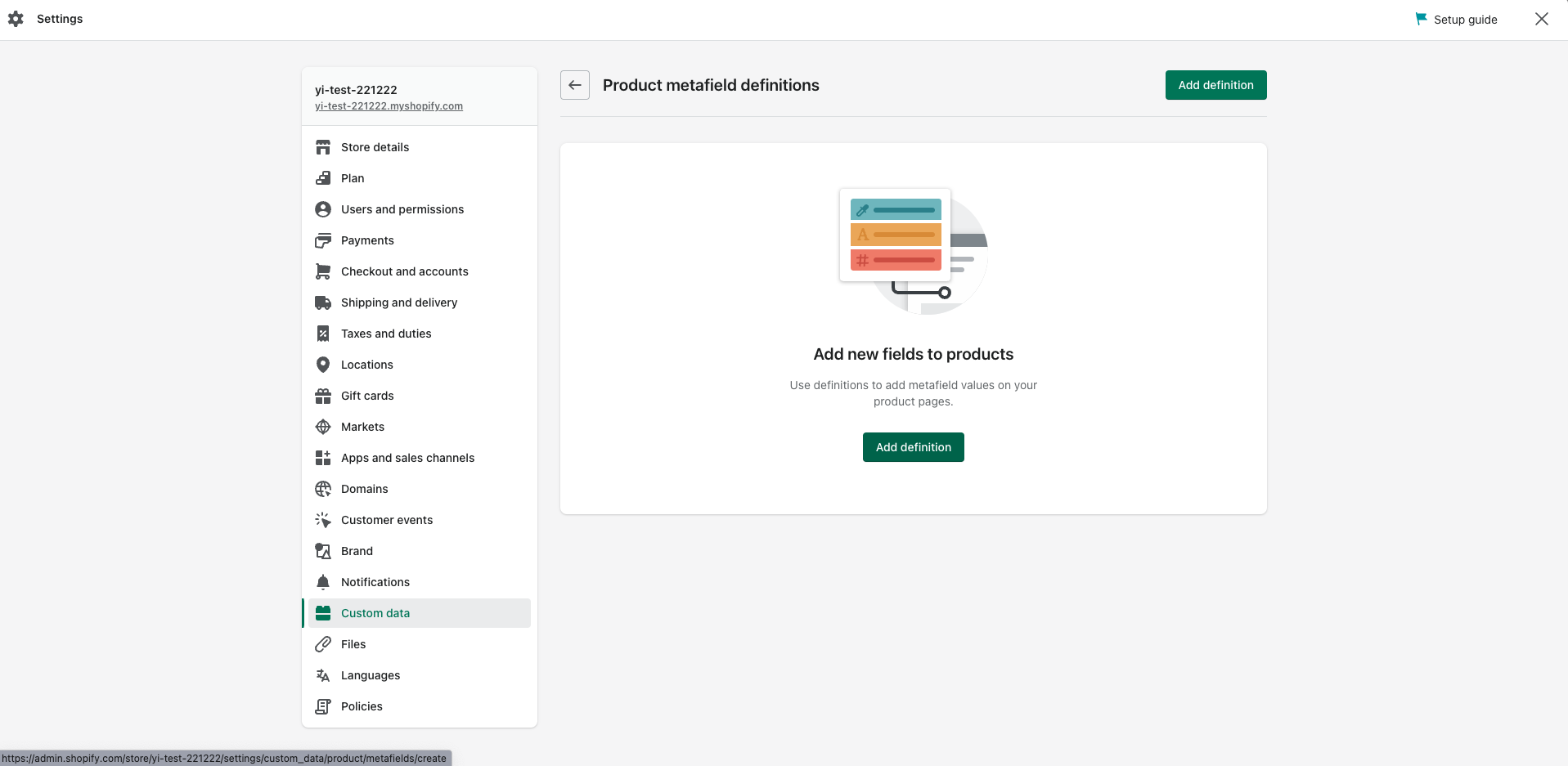Click the Notifications bell icon
Image resolution: width=1568 pixels, height=766 pixels.
[x=323, y=582]
